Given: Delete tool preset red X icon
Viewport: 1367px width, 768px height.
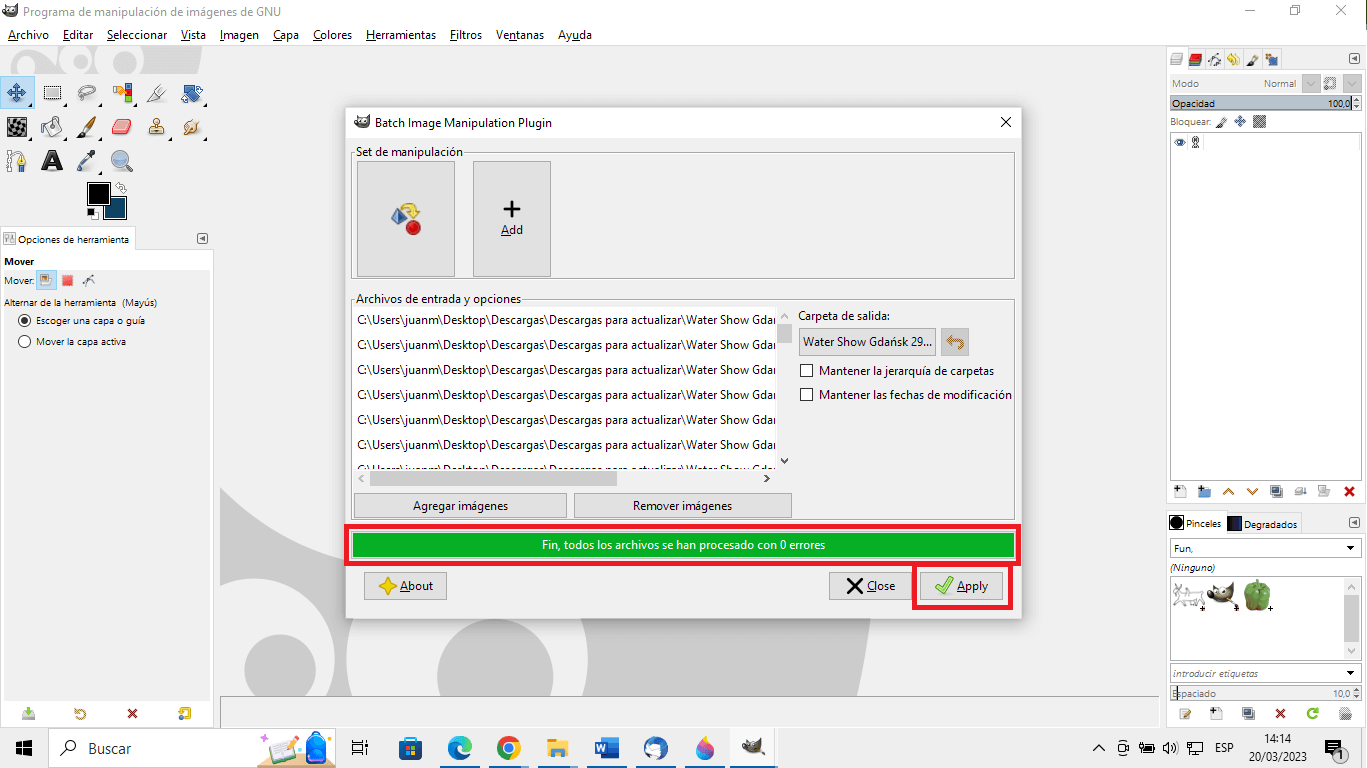Looking at the screenshot, I should 132,713.
